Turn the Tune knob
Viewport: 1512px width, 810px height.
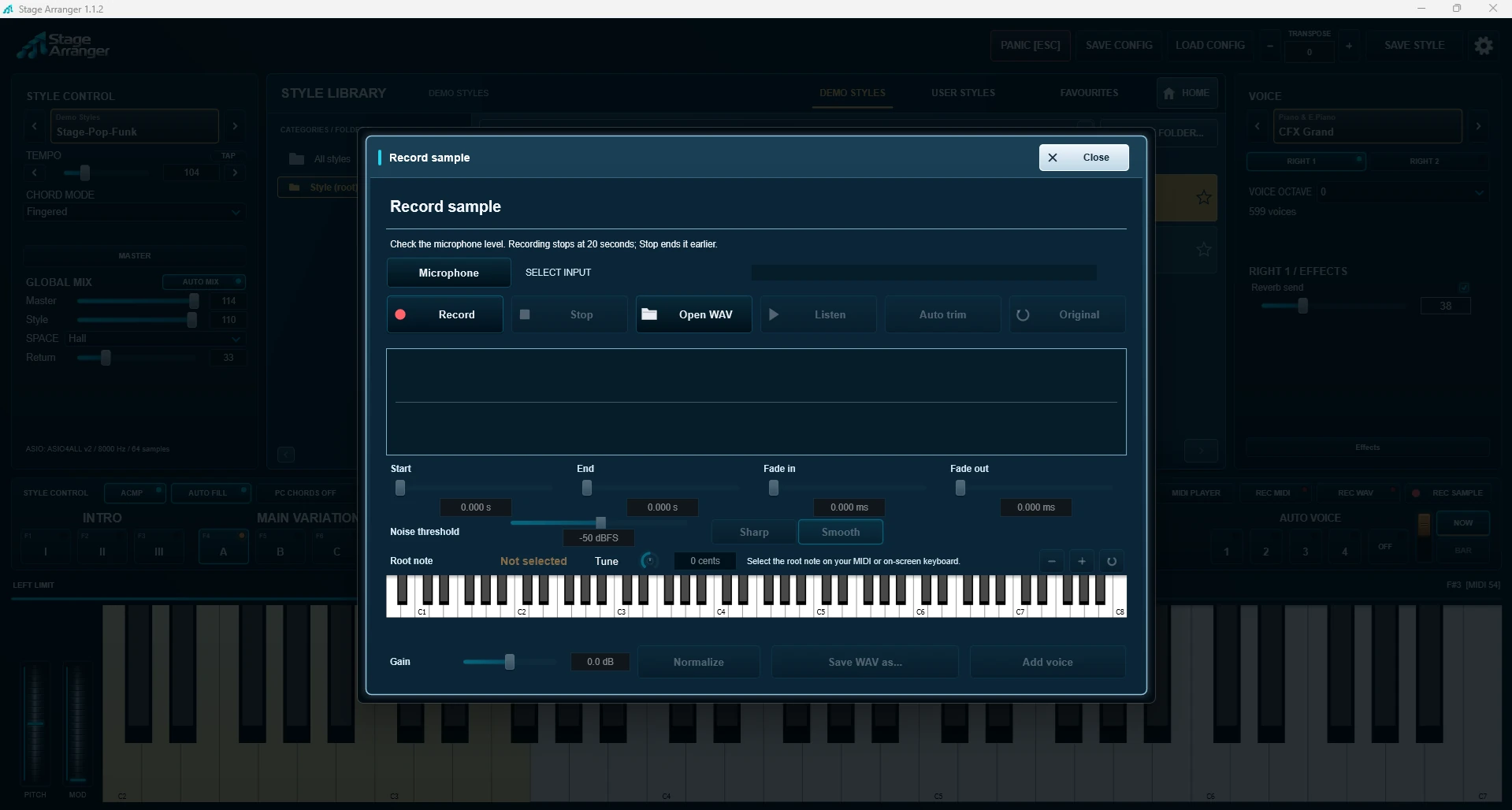point(648,560)
